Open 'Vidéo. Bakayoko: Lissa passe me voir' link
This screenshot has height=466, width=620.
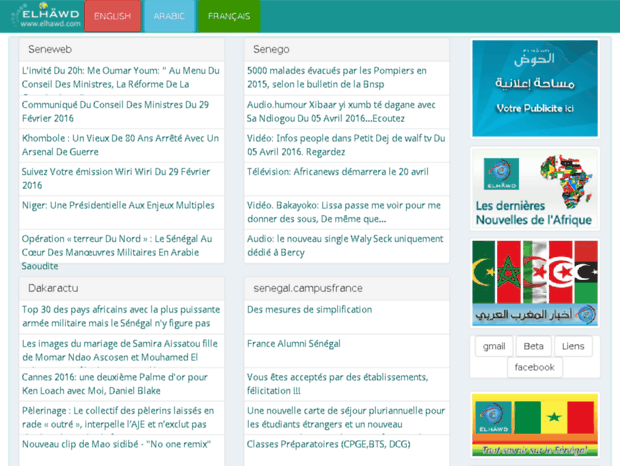tap(347, 213)
